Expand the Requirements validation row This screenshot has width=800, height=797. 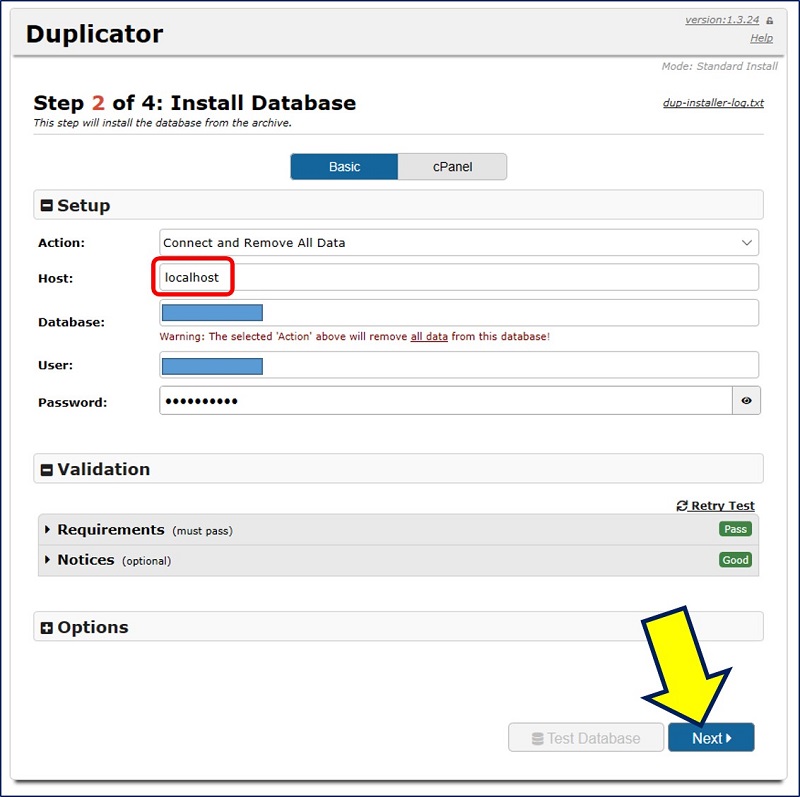point(398,530)
